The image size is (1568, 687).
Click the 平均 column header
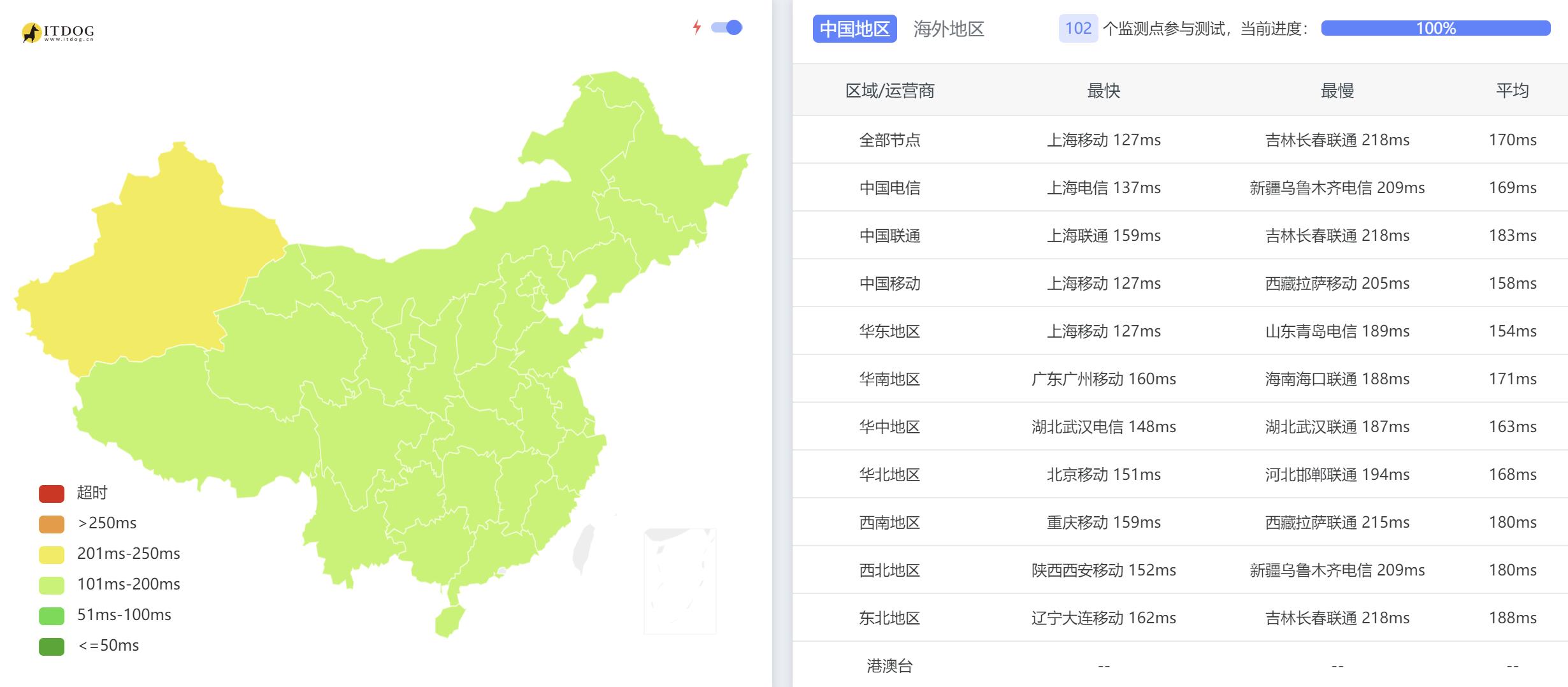[x=1513, y=91]
